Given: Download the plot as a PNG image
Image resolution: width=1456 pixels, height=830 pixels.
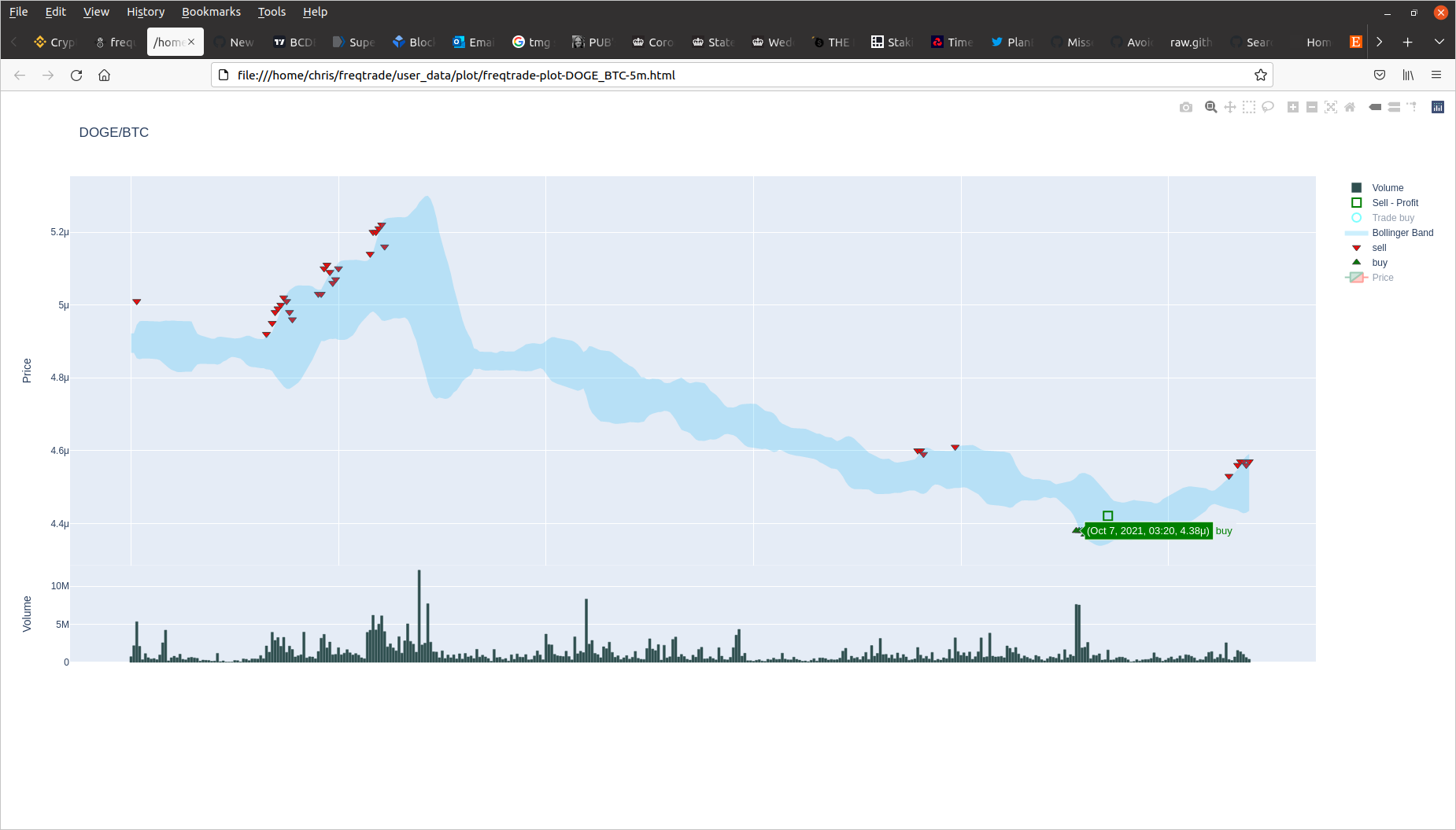Looking at the screenshot, I should pyautogui.click(x=1186, y=107).
